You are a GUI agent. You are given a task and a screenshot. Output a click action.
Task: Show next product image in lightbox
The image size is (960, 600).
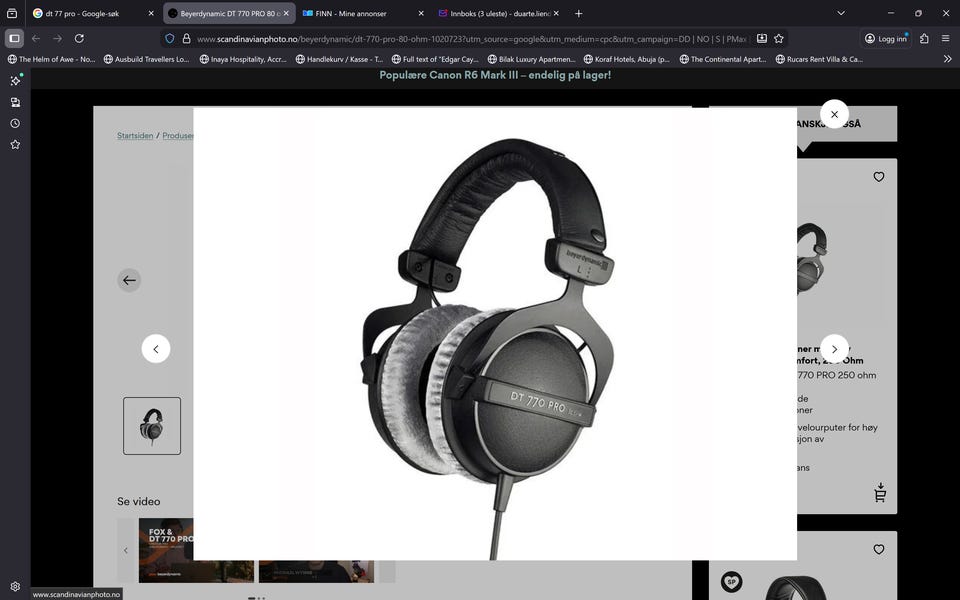pos(834,349)
